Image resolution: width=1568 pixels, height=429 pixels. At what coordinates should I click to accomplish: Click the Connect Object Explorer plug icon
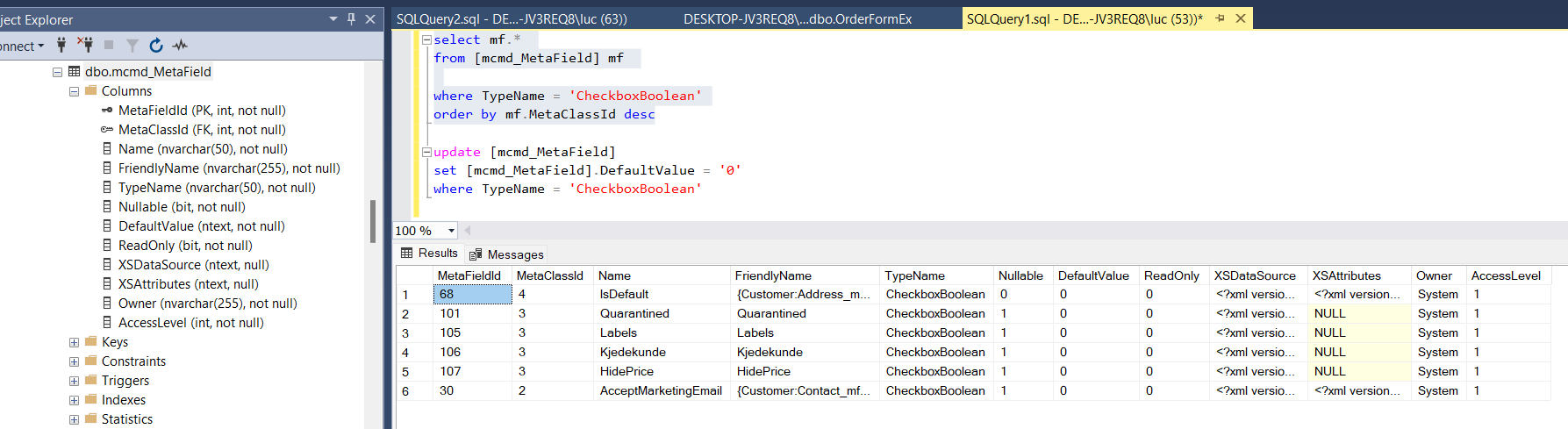pyautogui.click(x=61, y=45)
